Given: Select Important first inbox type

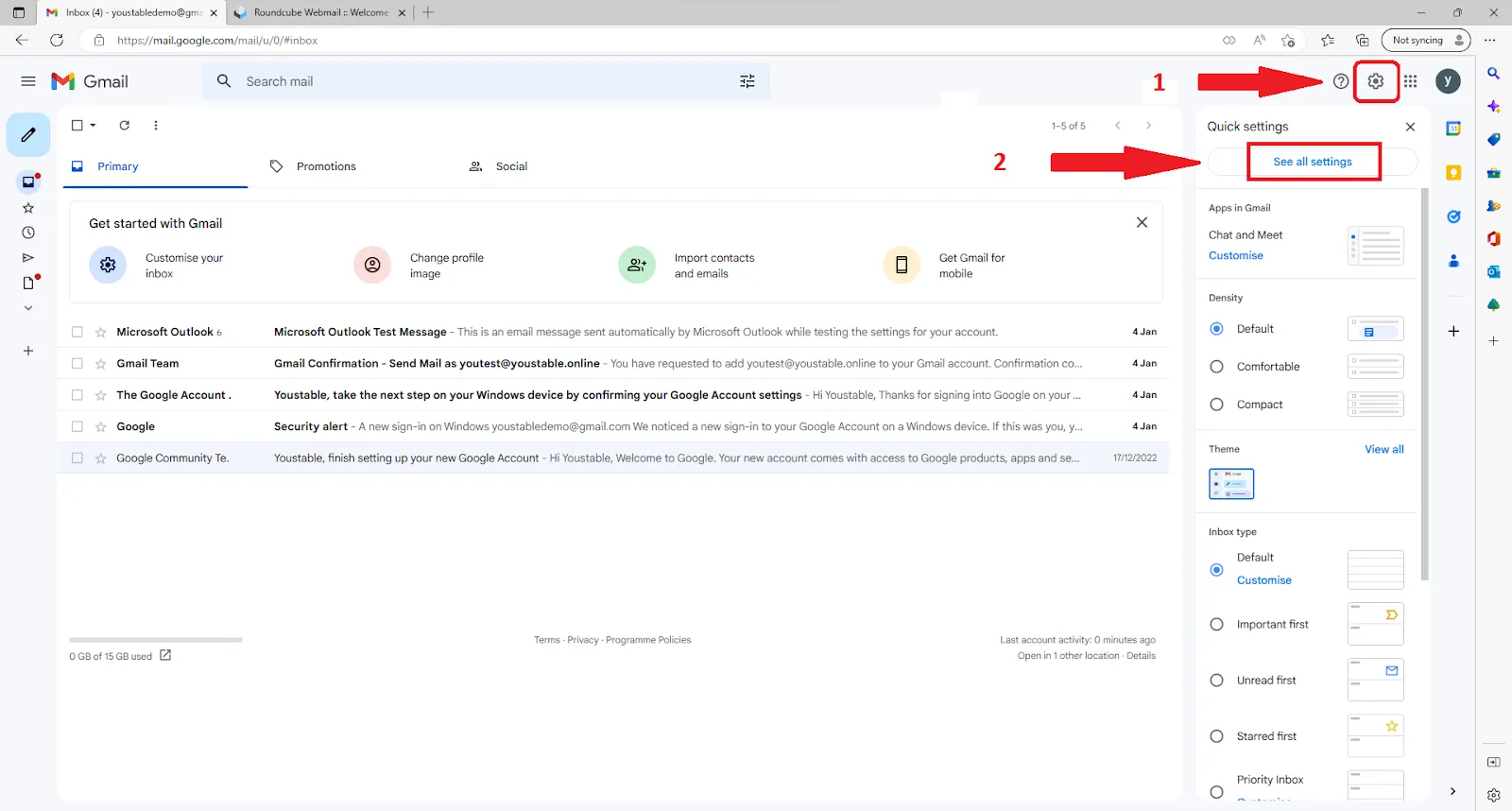Looking at the screenshot, I should [x=1217, y=625].
